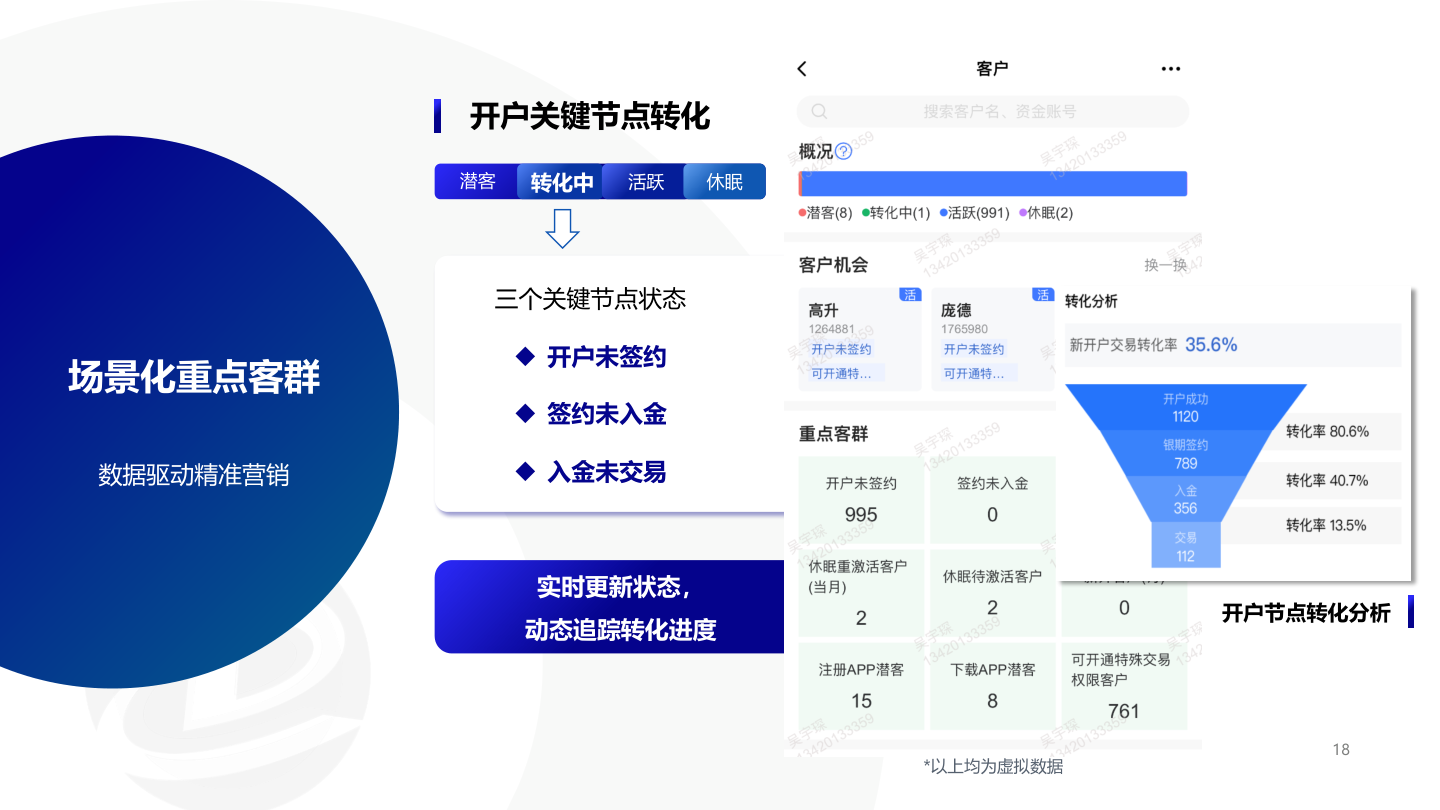Open the 庞德 customer card
Image resolution: width=1440 pixels, height=810 pixels.
coord(992,339)
